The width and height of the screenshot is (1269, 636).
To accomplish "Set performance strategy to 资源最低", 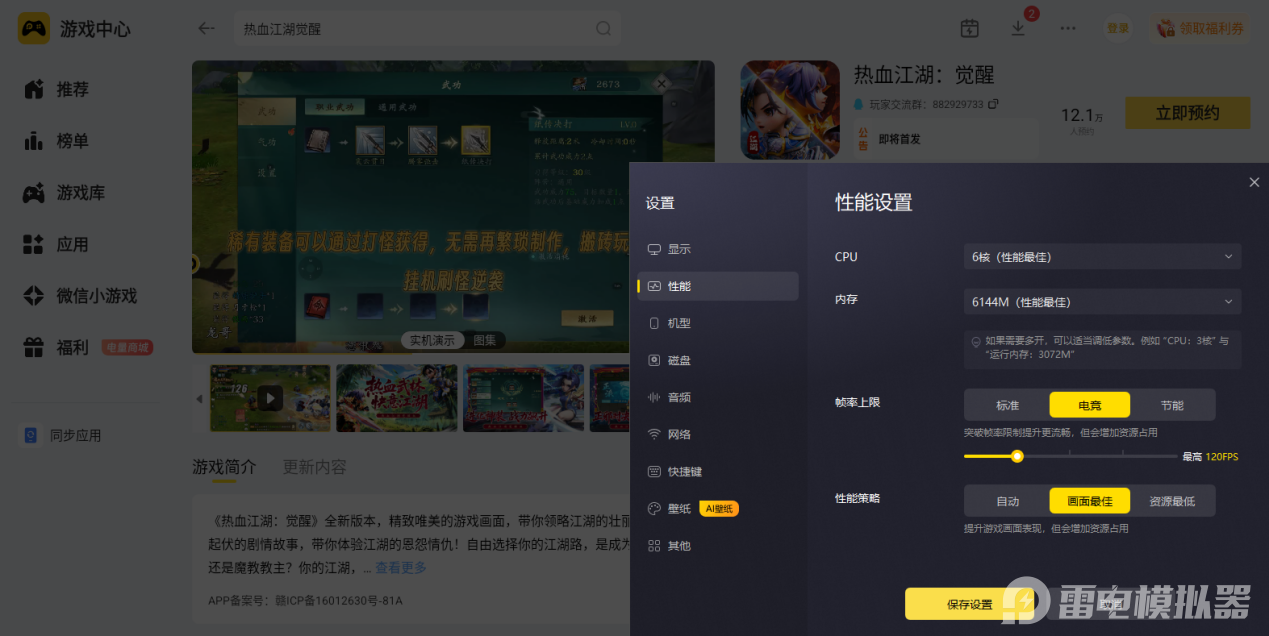I will click(1172, 501).
